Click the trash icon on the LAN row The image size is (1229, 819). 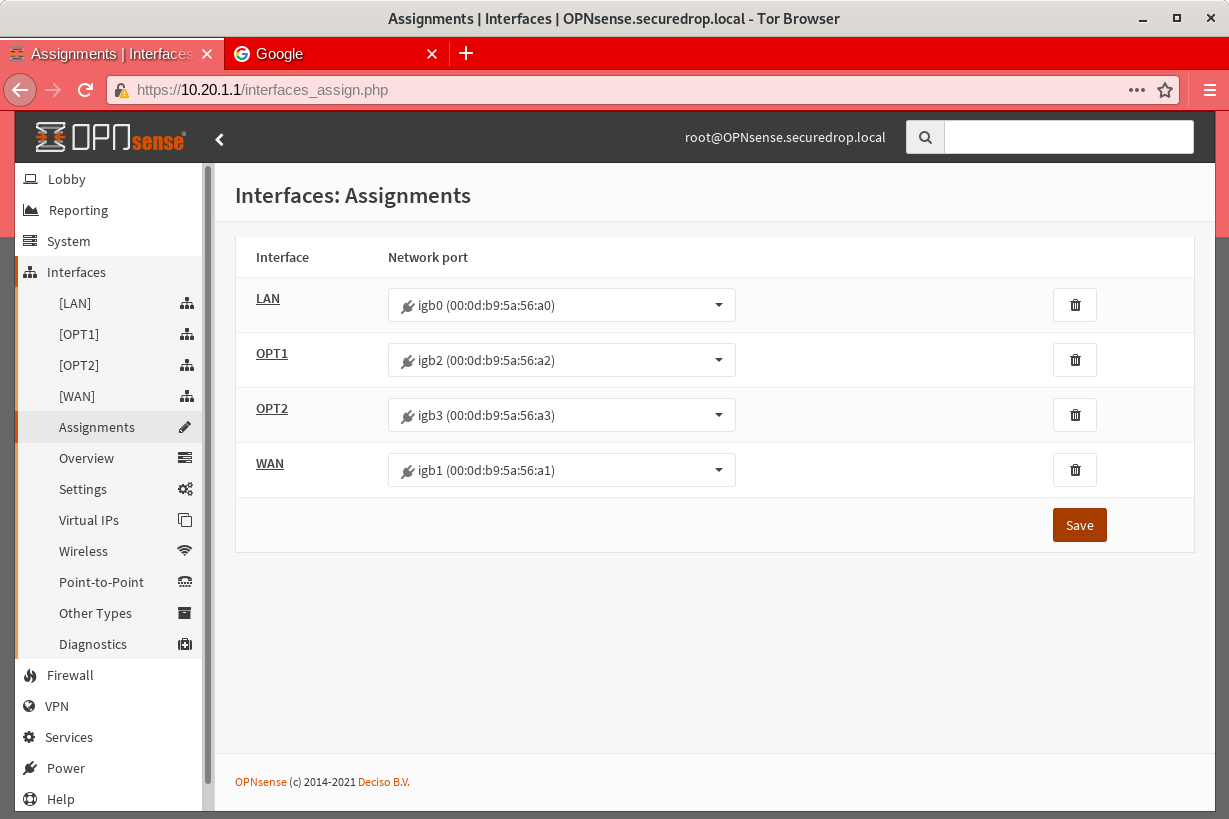tap(1074, 305)
